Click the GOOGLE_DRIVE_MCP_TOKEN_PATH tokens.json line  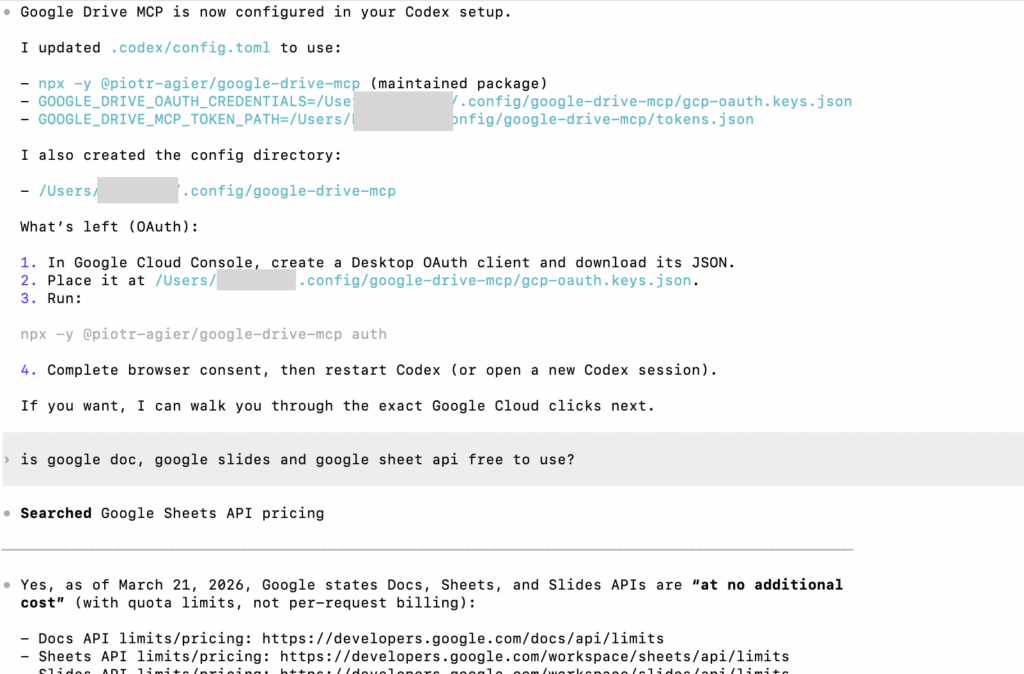coord(396,119)
